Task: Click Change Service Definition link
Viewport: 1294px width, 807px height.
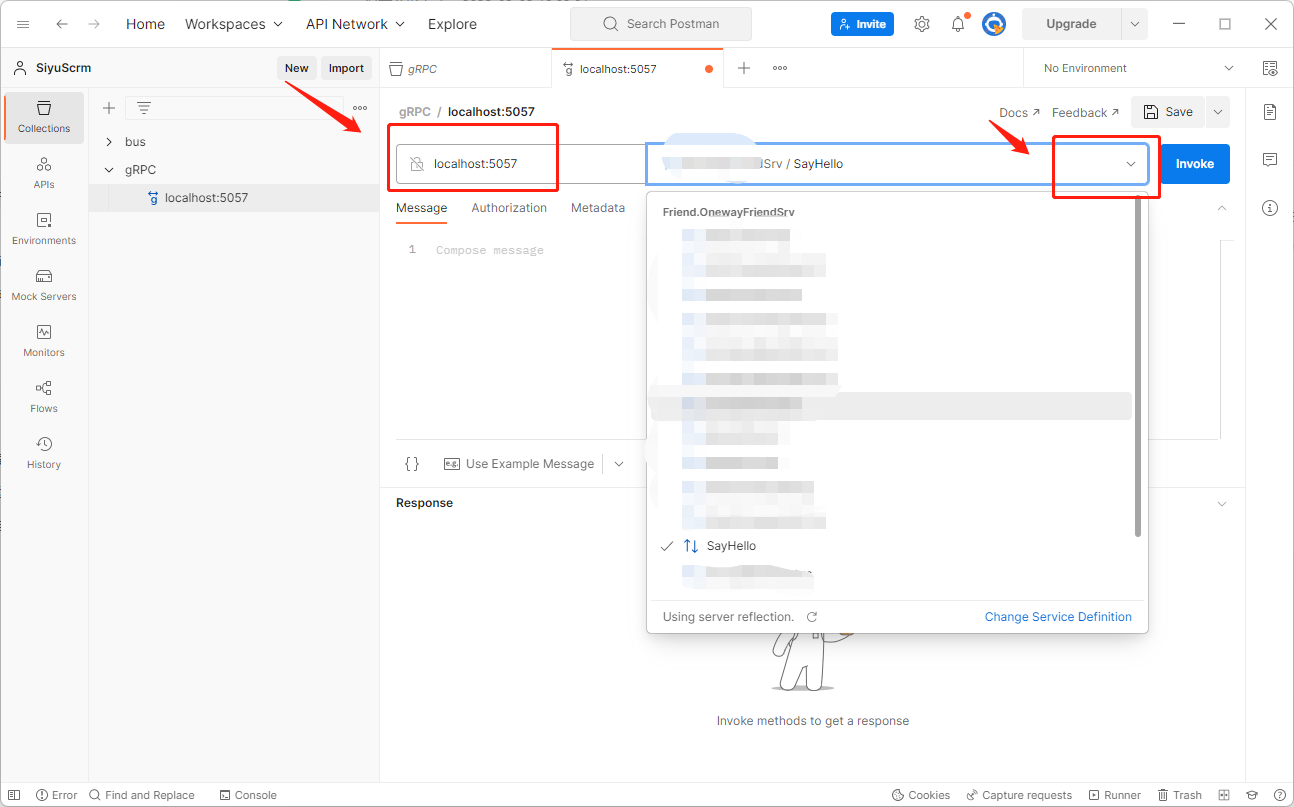Action: pyautogui.click(x=1058, y=617)
